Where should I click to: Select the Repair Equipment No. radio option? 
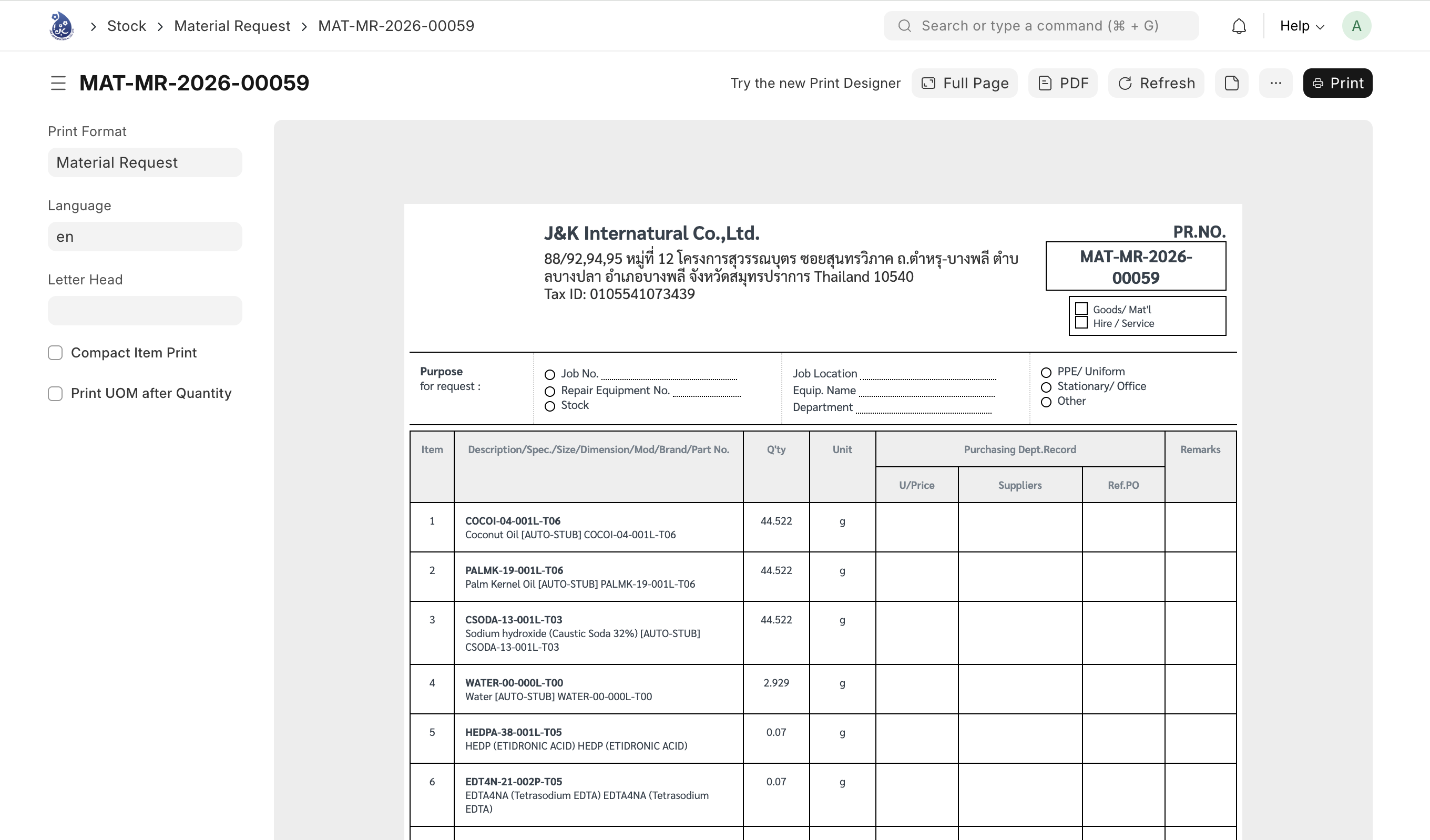click(549, 392)
